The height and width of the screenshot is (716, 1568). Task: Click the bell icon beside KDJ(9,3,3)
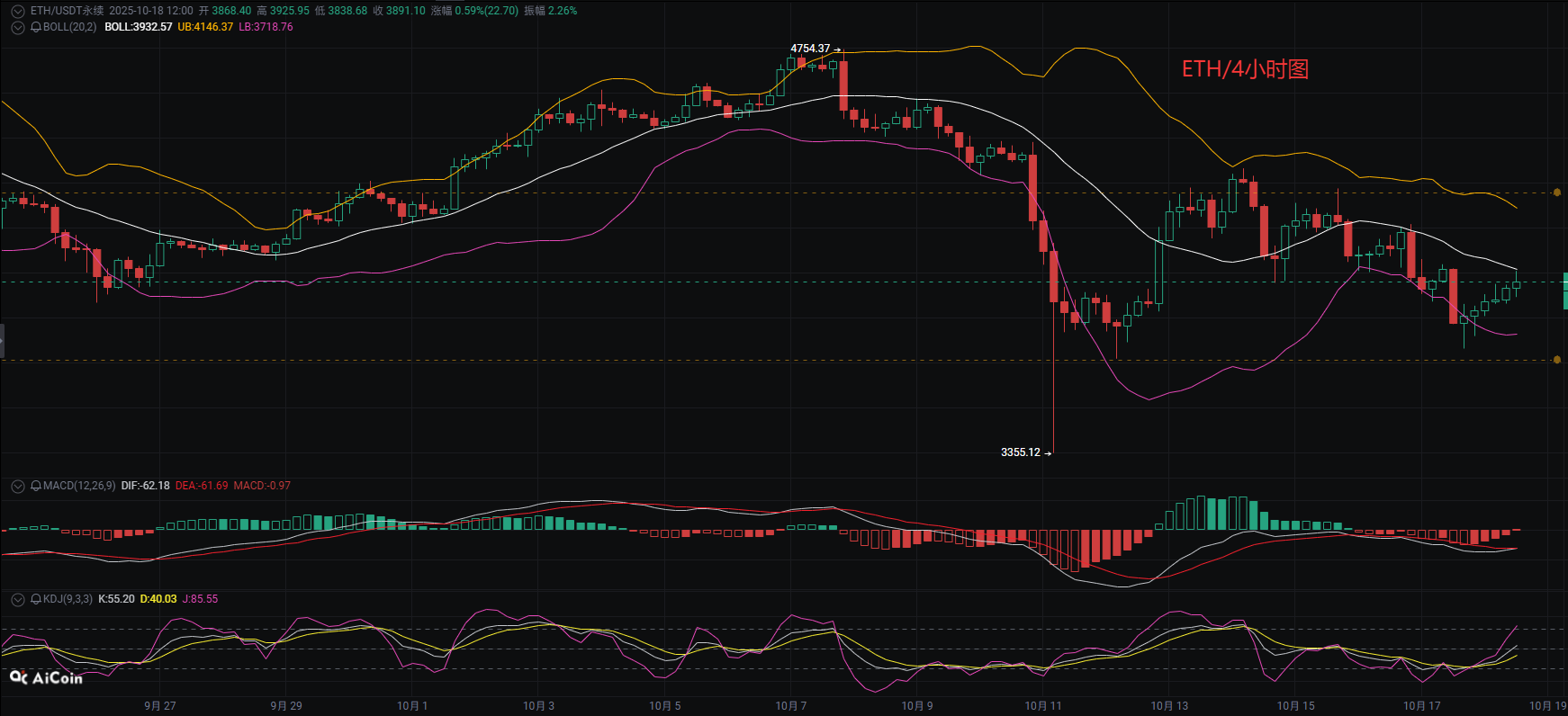pyautogui.click(x=36, y=599)
